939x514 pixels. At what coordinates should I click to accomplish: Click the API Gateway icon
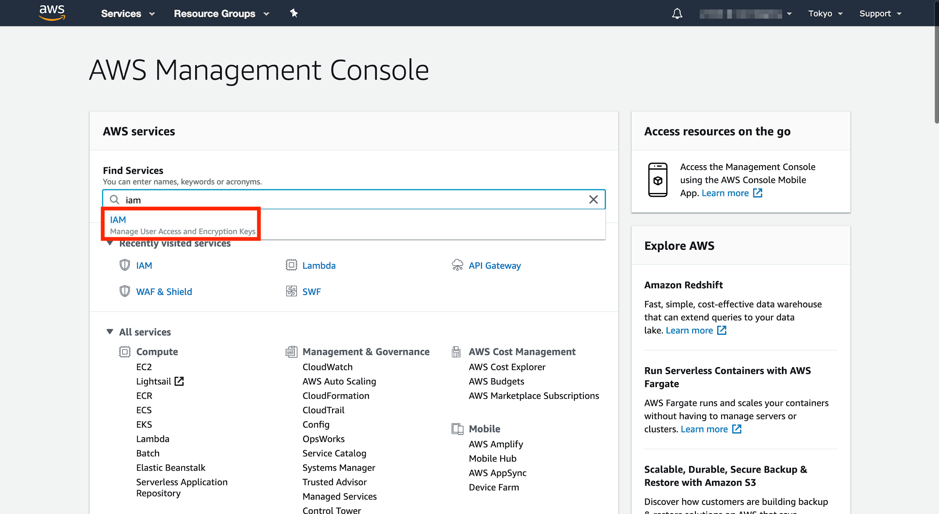click(457, 266)
